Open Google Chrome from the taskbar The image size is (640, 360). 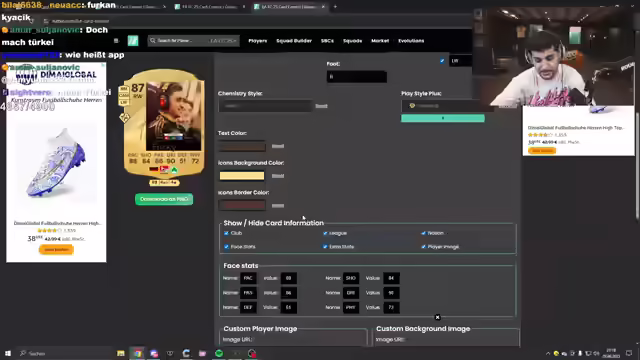click(138, 353)
